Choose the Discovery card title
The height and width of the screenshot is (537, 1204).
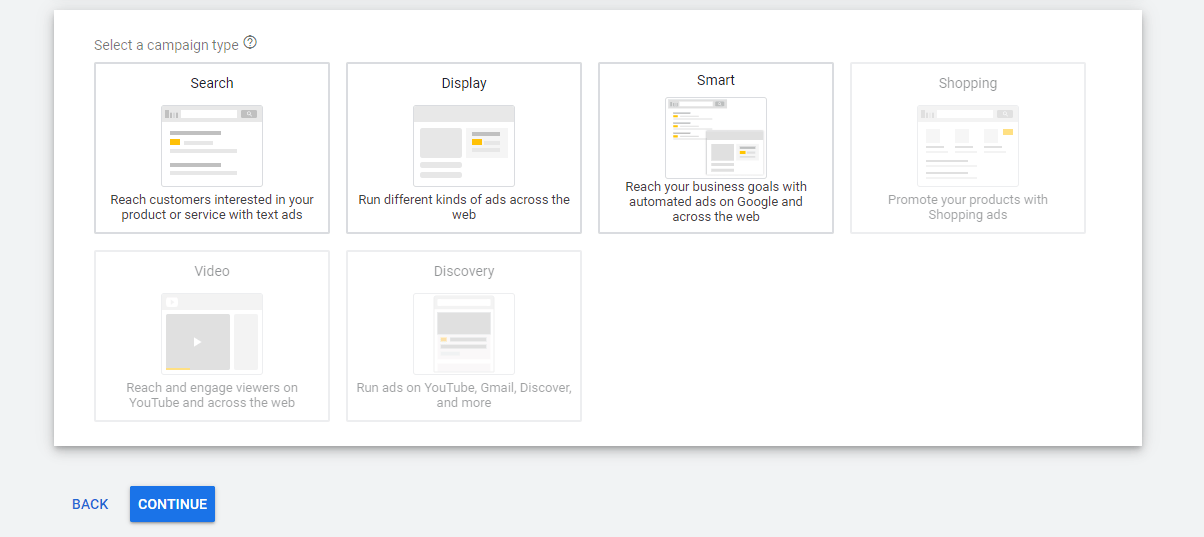click(x=464, y=271)
